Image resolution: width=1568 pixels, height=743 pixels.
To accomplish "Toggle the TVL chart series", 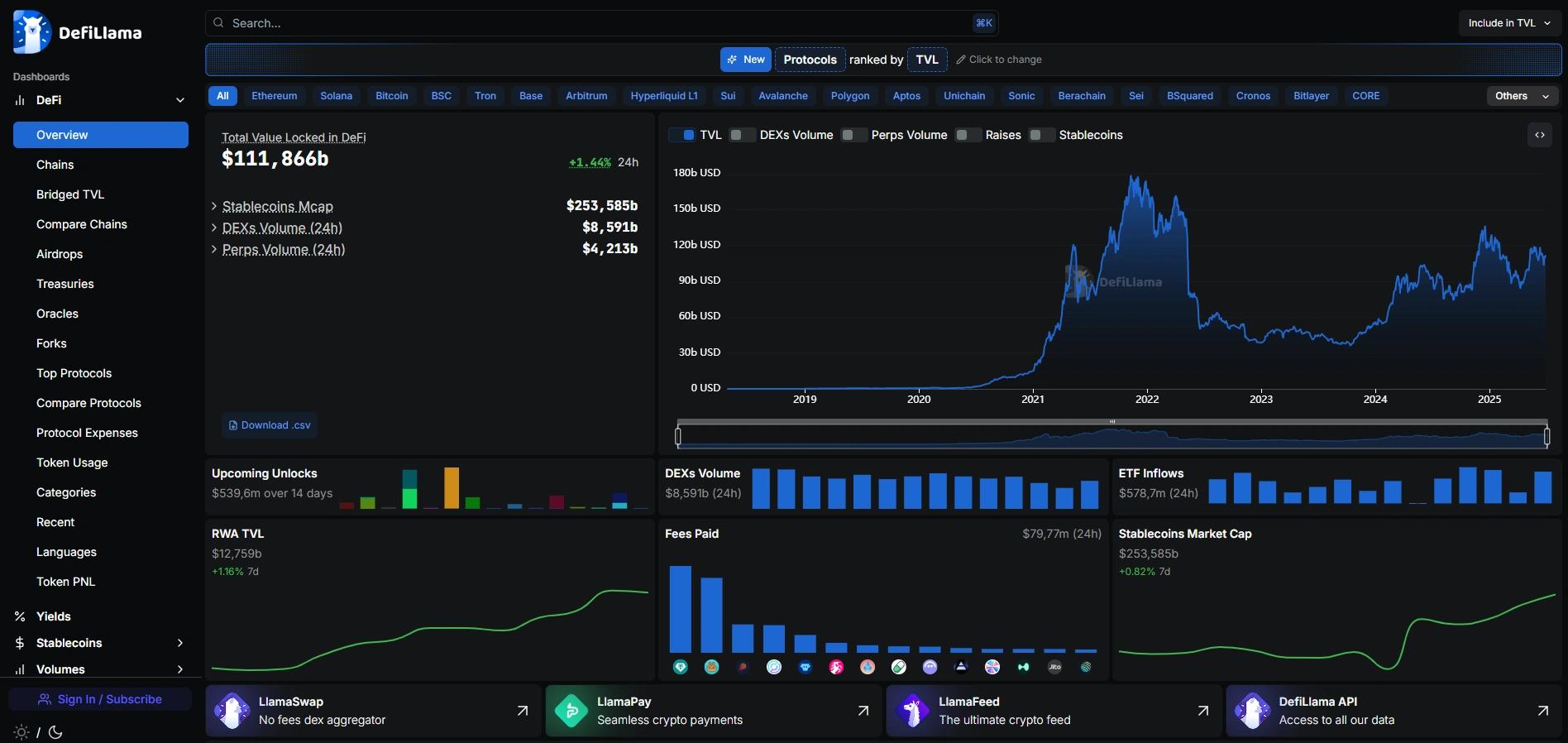I will click(x=682, y=135).
